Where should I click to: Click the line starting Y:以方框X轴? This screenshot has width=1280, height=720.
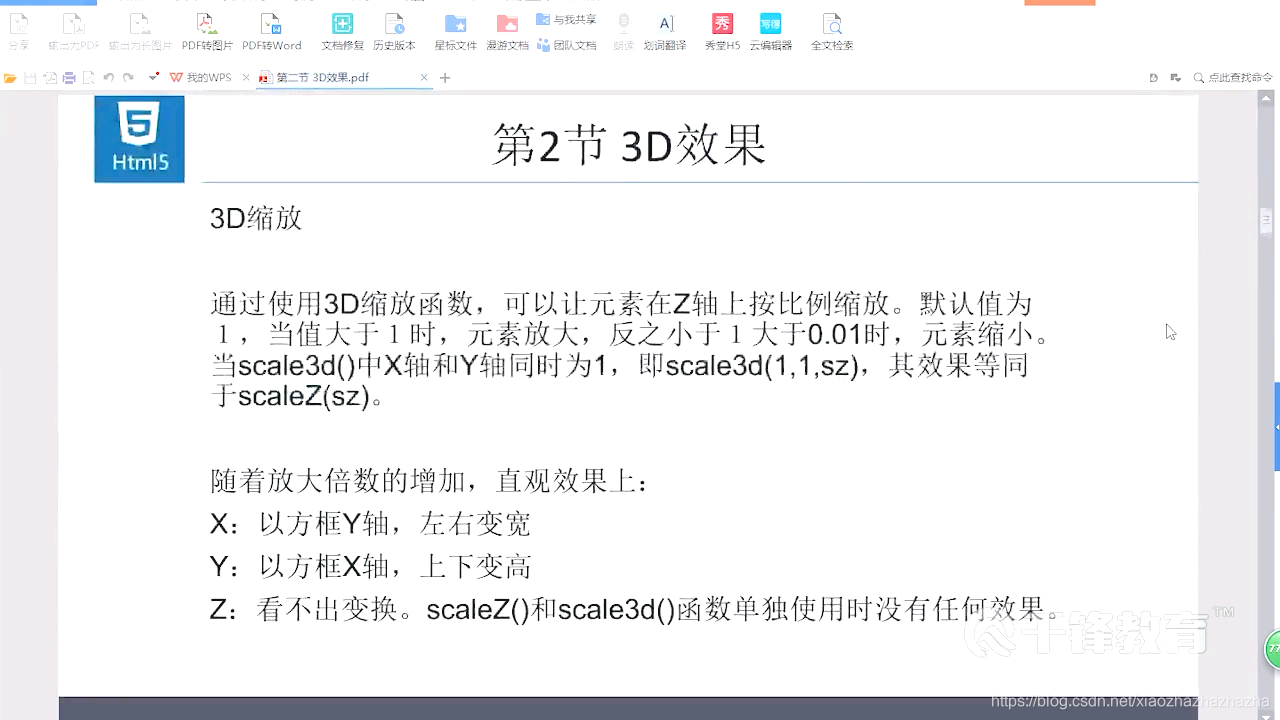pyautogui.click(x=370, y=566)
